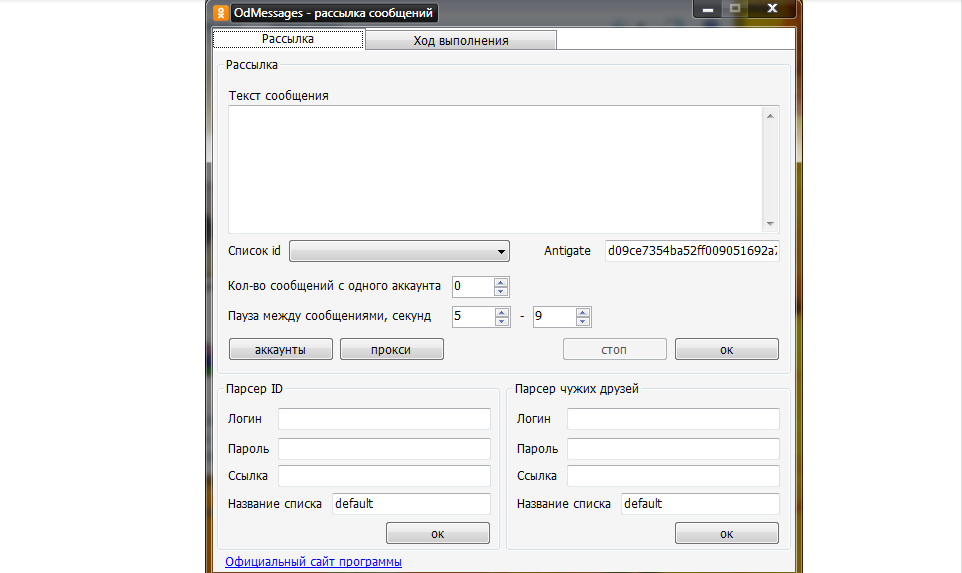
Task: Click the стоп button
Action: click(x=614, y=350)
